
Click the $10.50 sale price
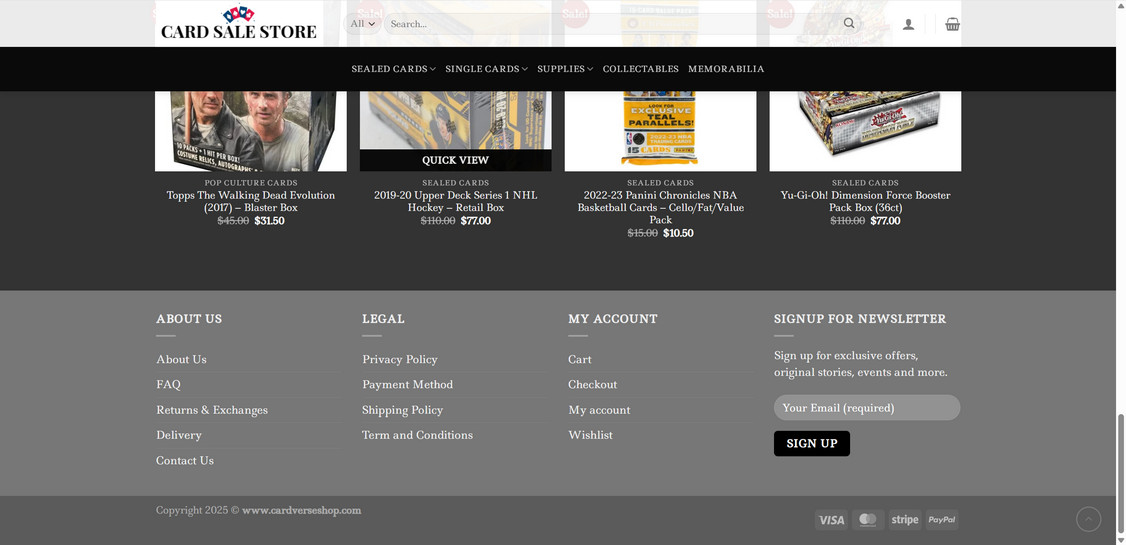click(679, 233)
